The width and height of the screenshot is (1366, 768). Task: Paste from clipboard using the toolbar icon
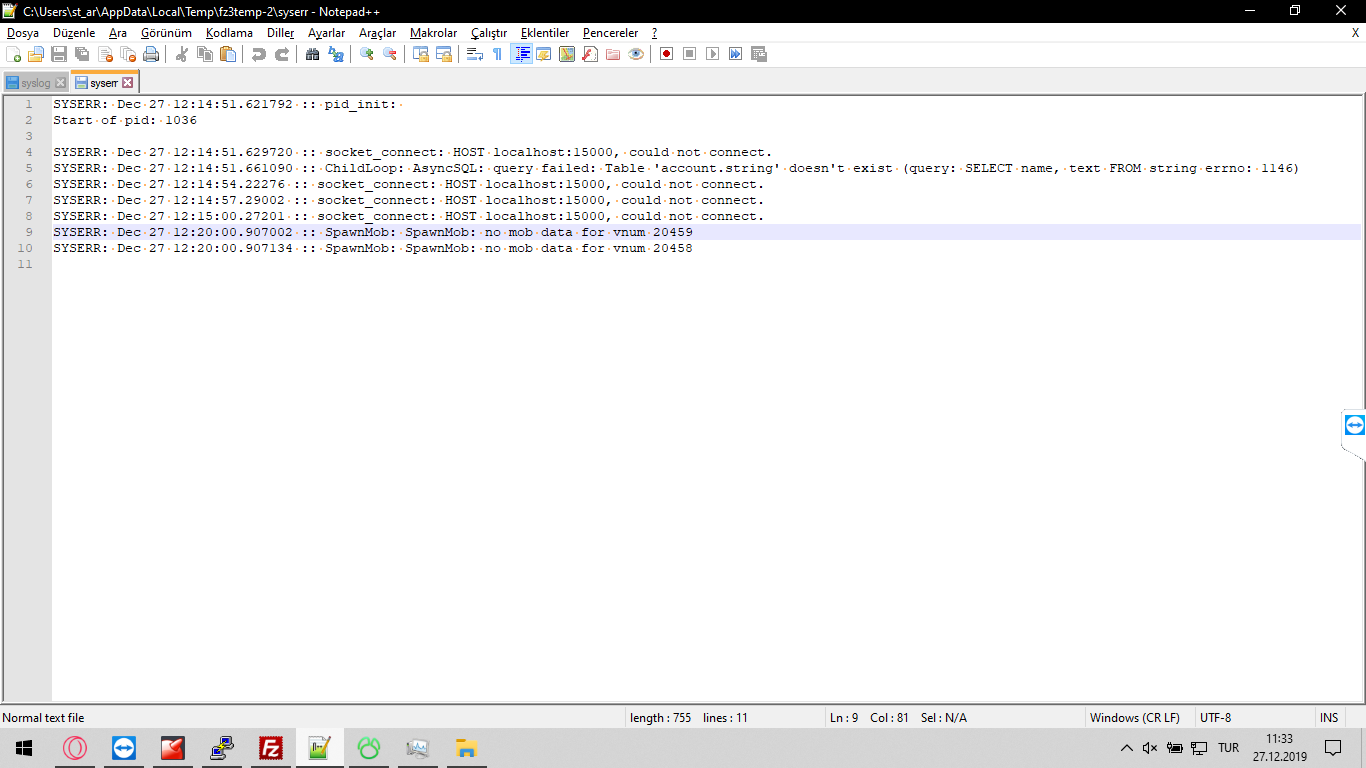point(228,54)
